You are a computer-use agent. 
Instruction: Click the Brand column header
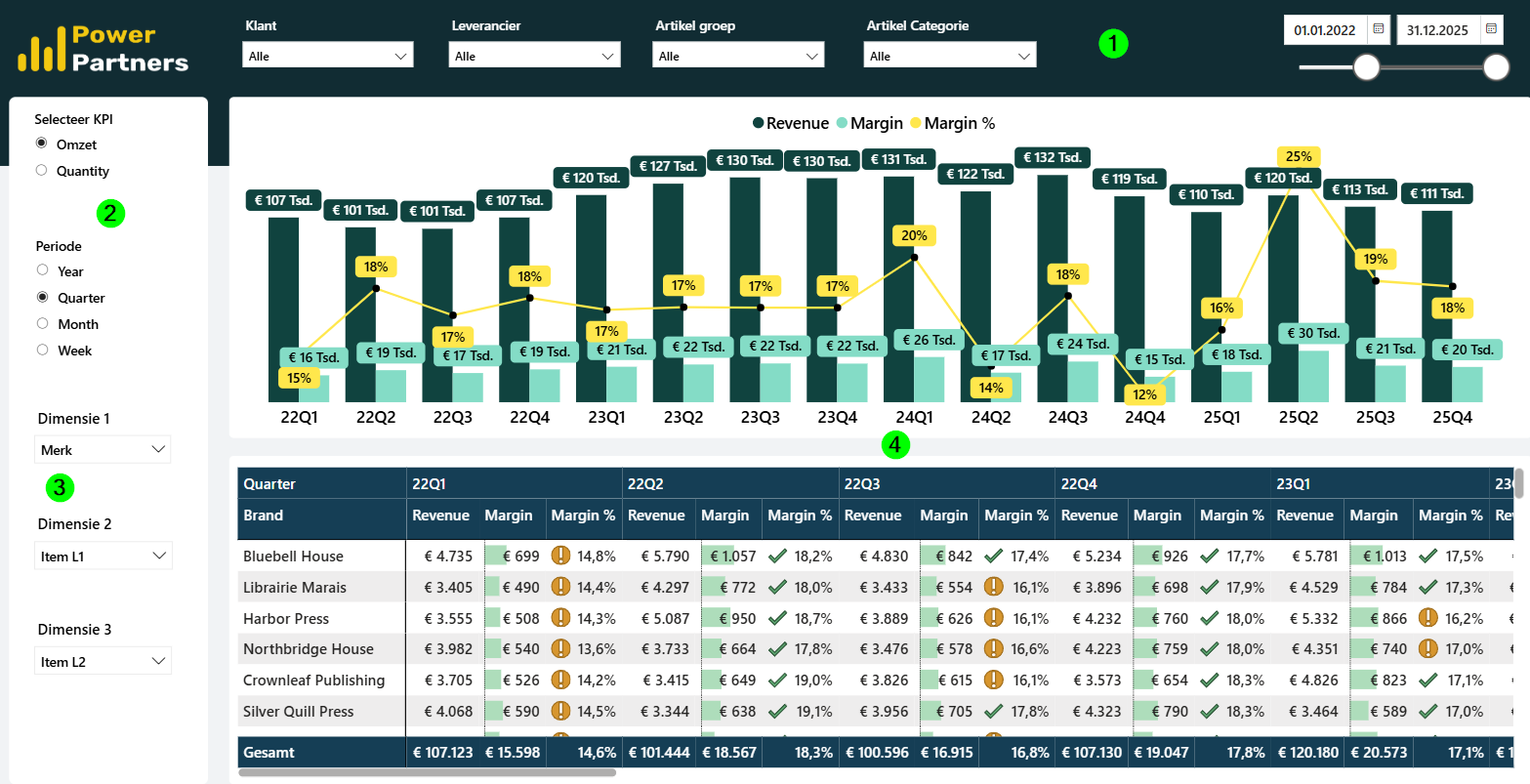(x=264, y=516)
